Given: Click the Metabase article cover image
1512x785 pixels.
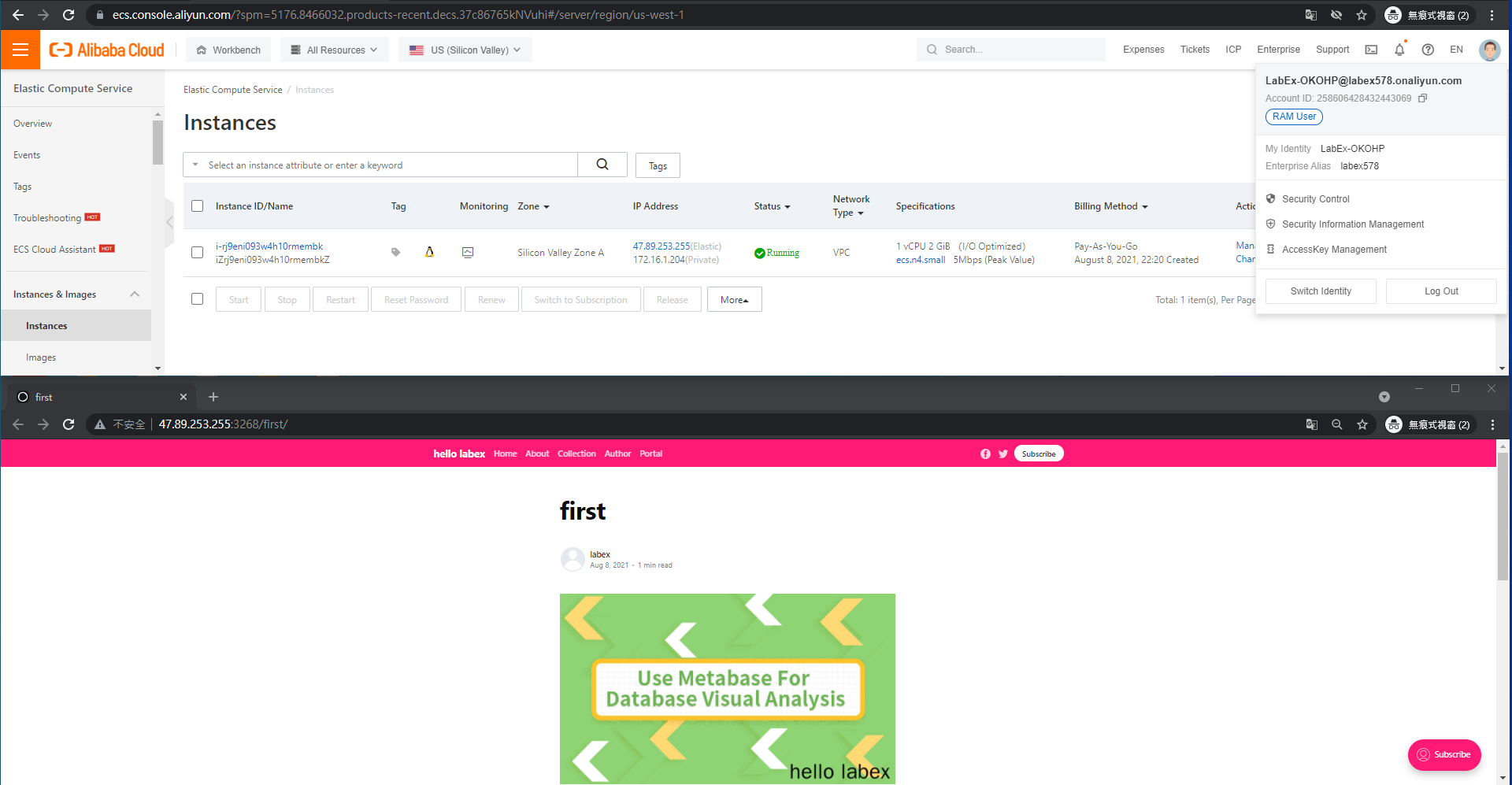Looking at the screenshot, I should click(728, 688).
